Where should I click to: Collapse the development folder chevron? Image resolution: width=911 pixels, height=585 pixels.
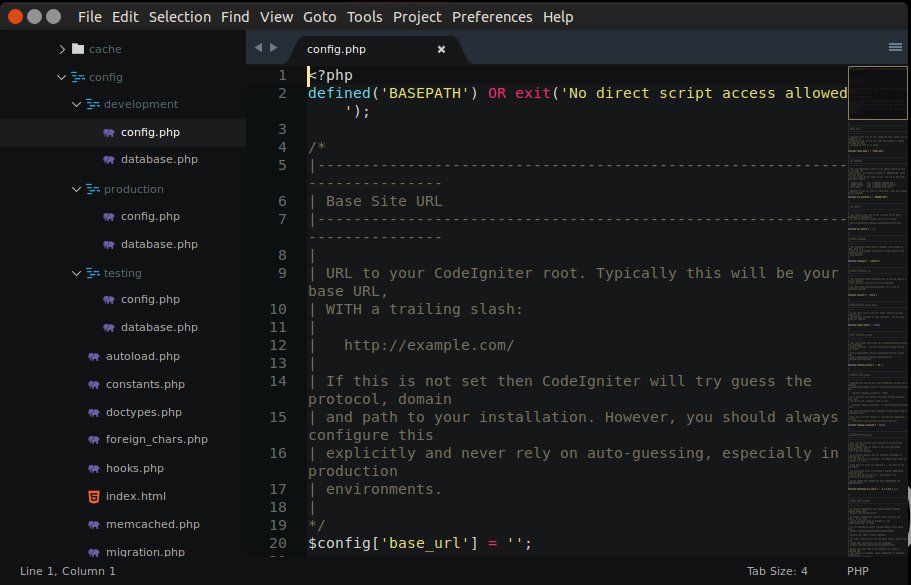coord(76,104)
